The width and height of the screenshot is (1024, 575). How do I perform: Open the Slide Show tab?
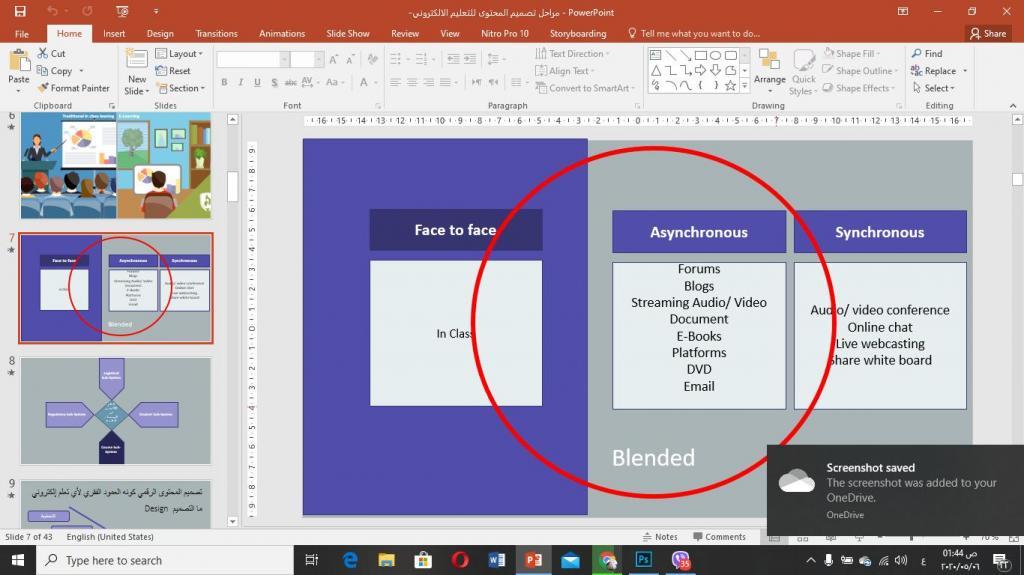tap(347, 33)
